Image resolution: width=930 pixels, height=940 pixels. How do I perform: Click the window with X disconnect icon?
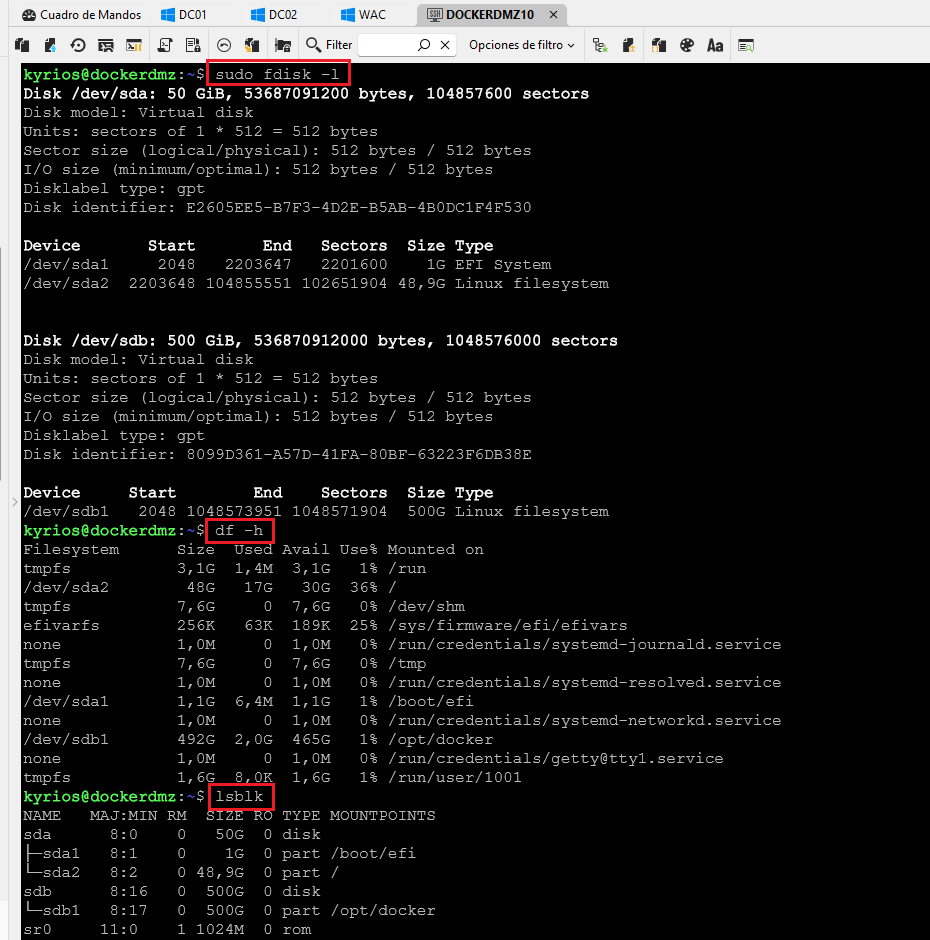(106, 45)
